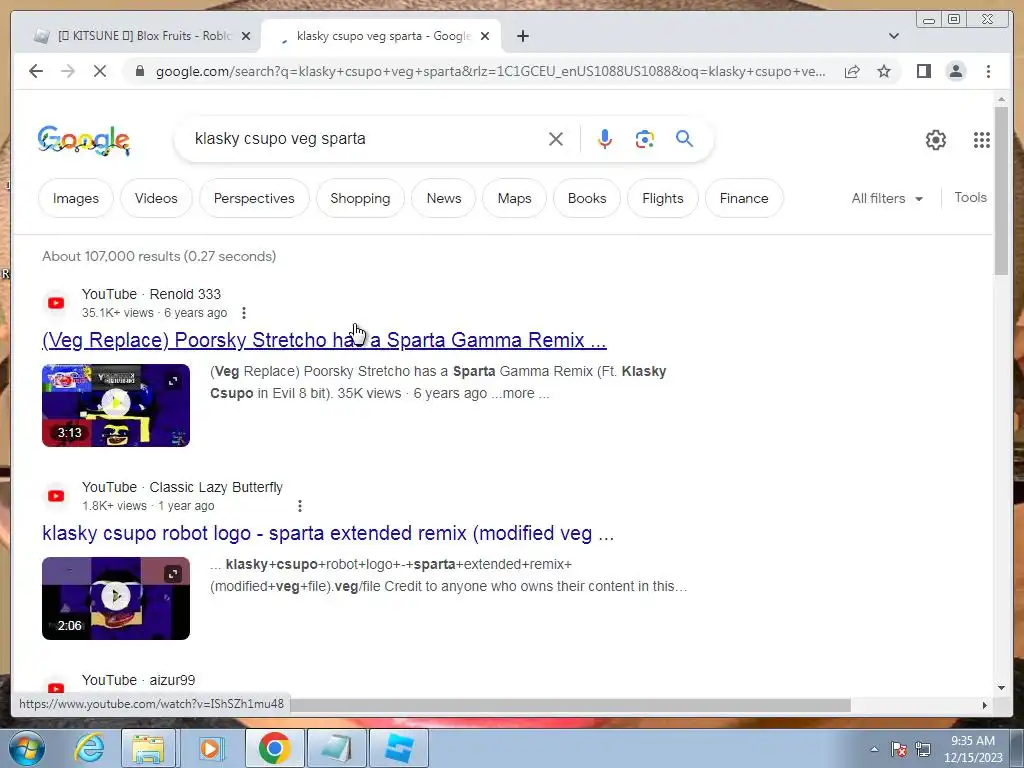Viewport: 1024px width, 768px height.
Task: Open search Tools button
Action: [x=970, y=197]
